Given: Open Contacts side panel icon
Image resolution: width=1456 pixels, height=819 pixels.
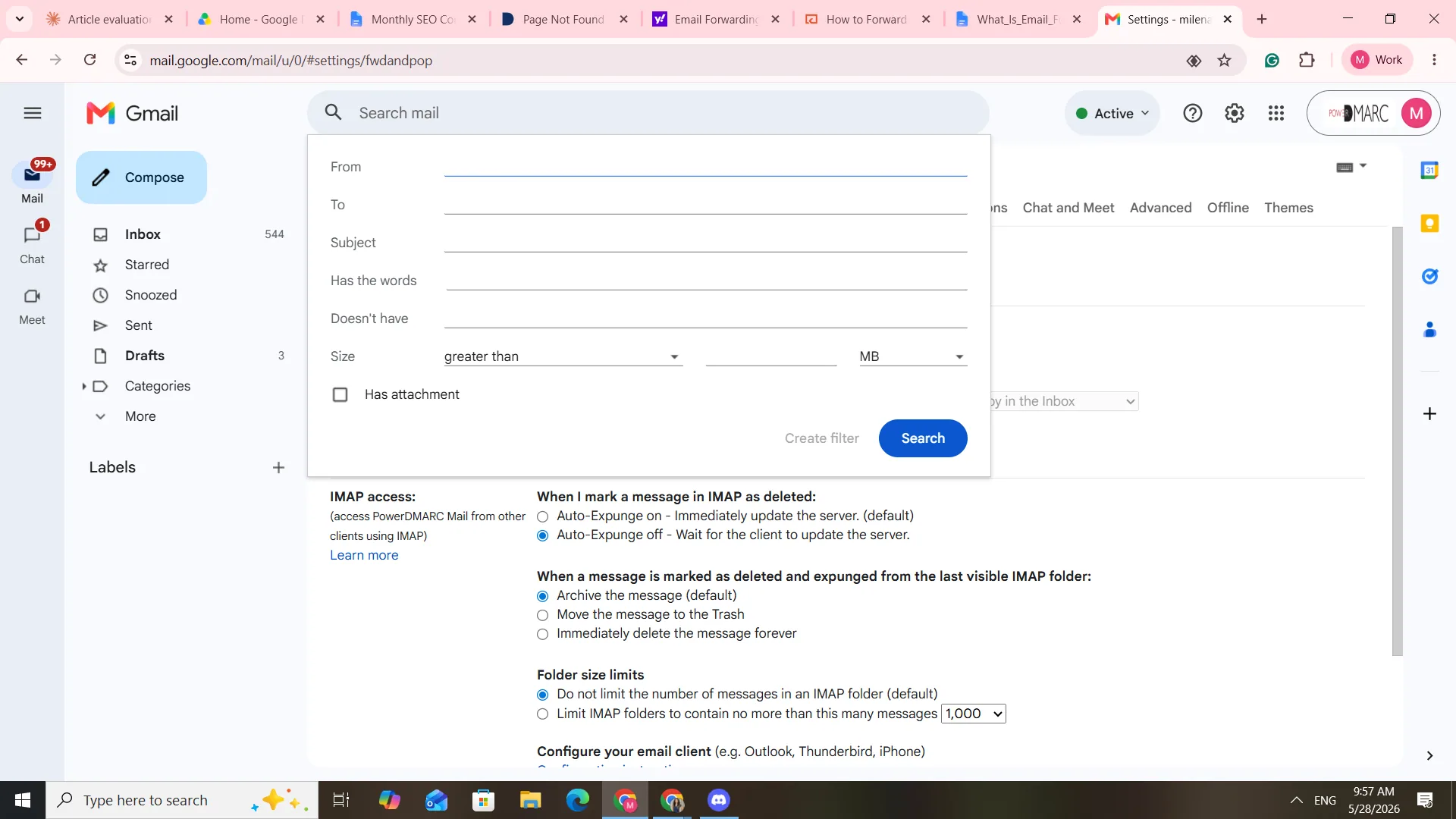Looking at the screenshot, I should (x=1429, y=330).
